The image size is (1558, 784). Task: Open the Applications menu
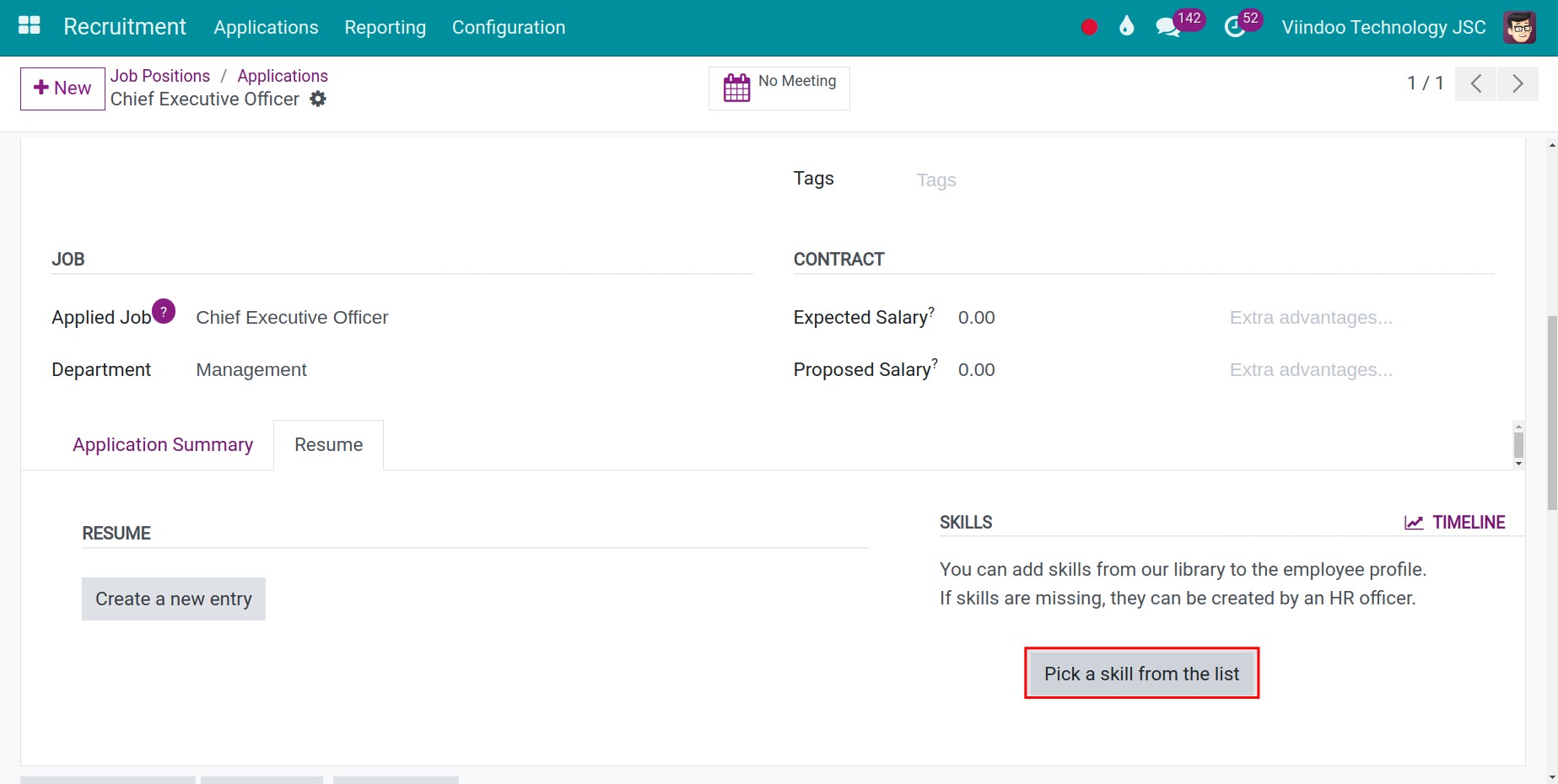click(266, 27)
